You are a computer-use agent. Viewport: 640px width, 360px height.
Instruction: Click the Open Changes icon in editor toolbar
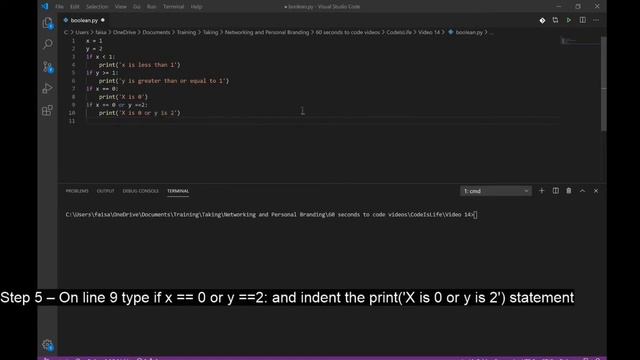[555, 20]
